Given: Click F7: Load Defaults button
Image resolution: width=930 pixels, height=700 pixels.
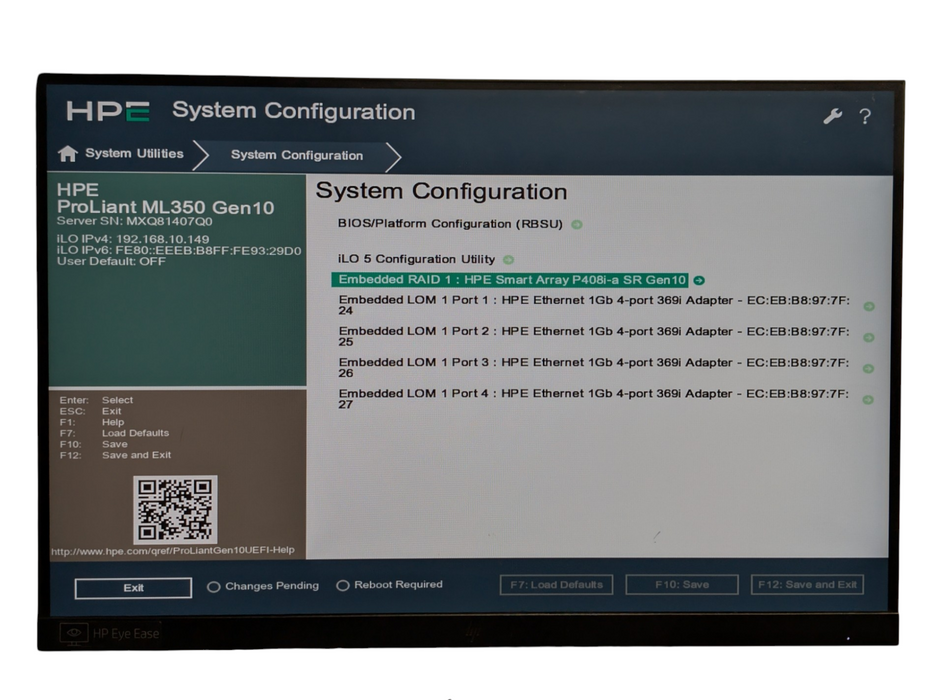Looking at the screenshot, I should (556, 585).
